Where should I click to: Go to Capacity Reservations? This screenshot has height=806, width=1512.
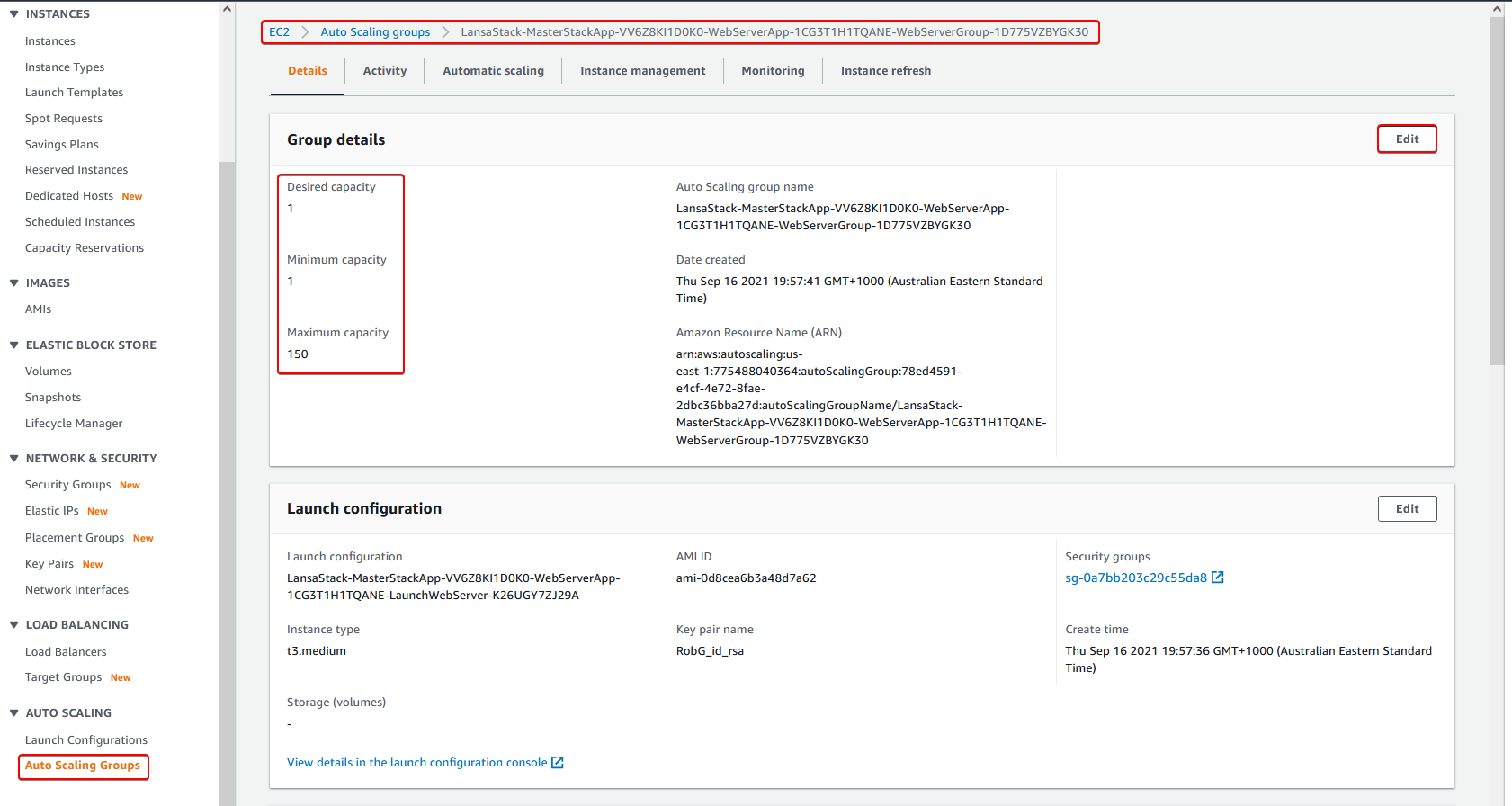(x=85, y=248)
